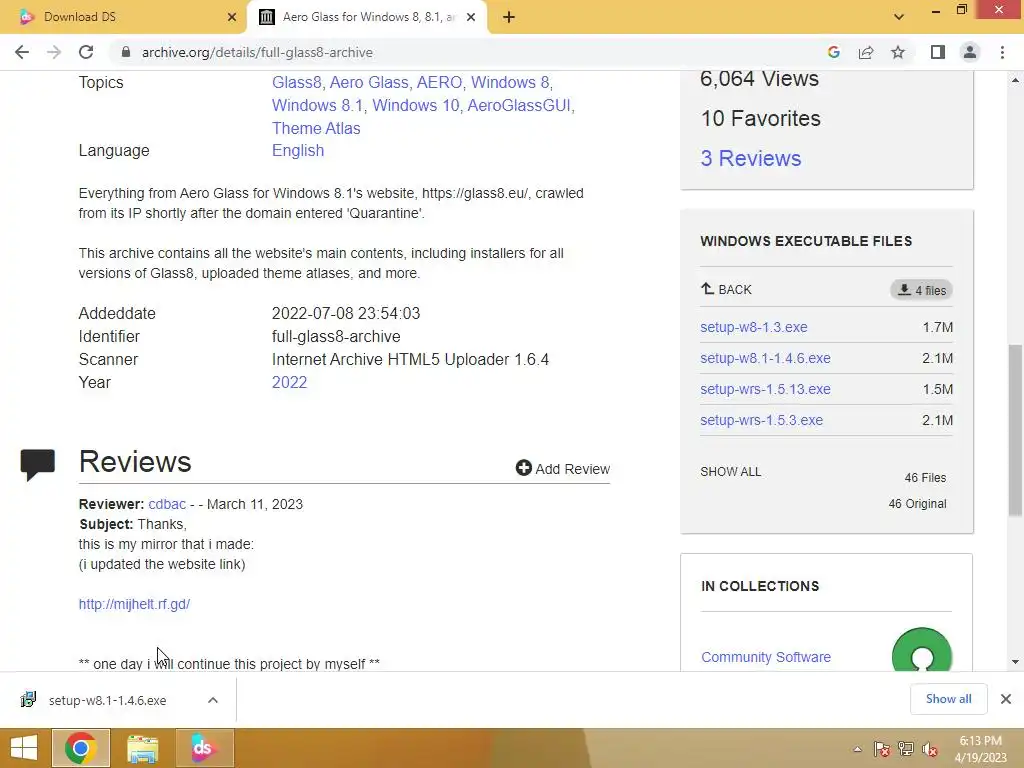Screen dimensions: 1024x768
Task: Reload the archive.org page
Action: (x=86, y=52)
